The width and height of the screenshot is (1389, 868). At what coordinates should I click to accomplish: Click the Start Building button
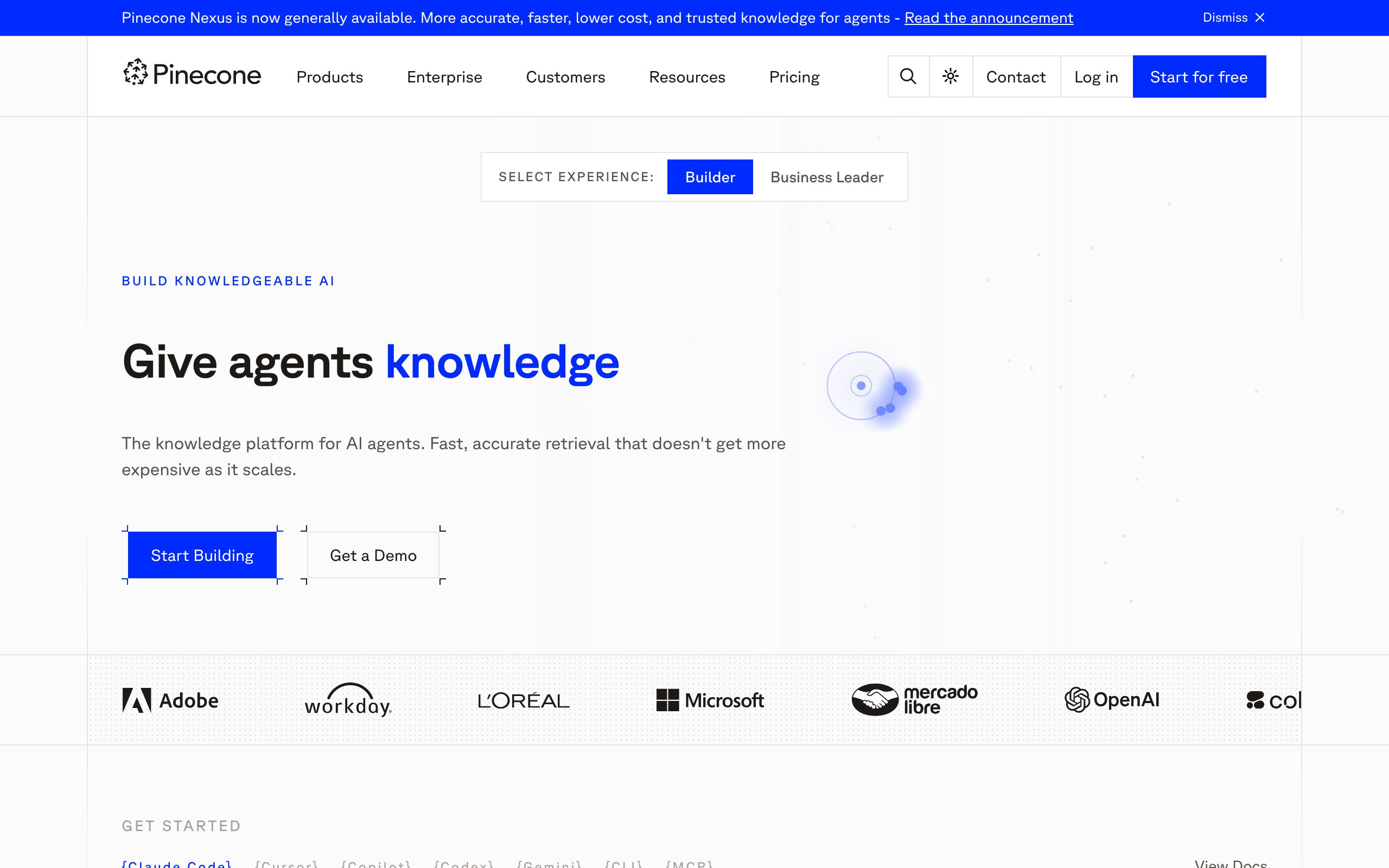point(202,555)
